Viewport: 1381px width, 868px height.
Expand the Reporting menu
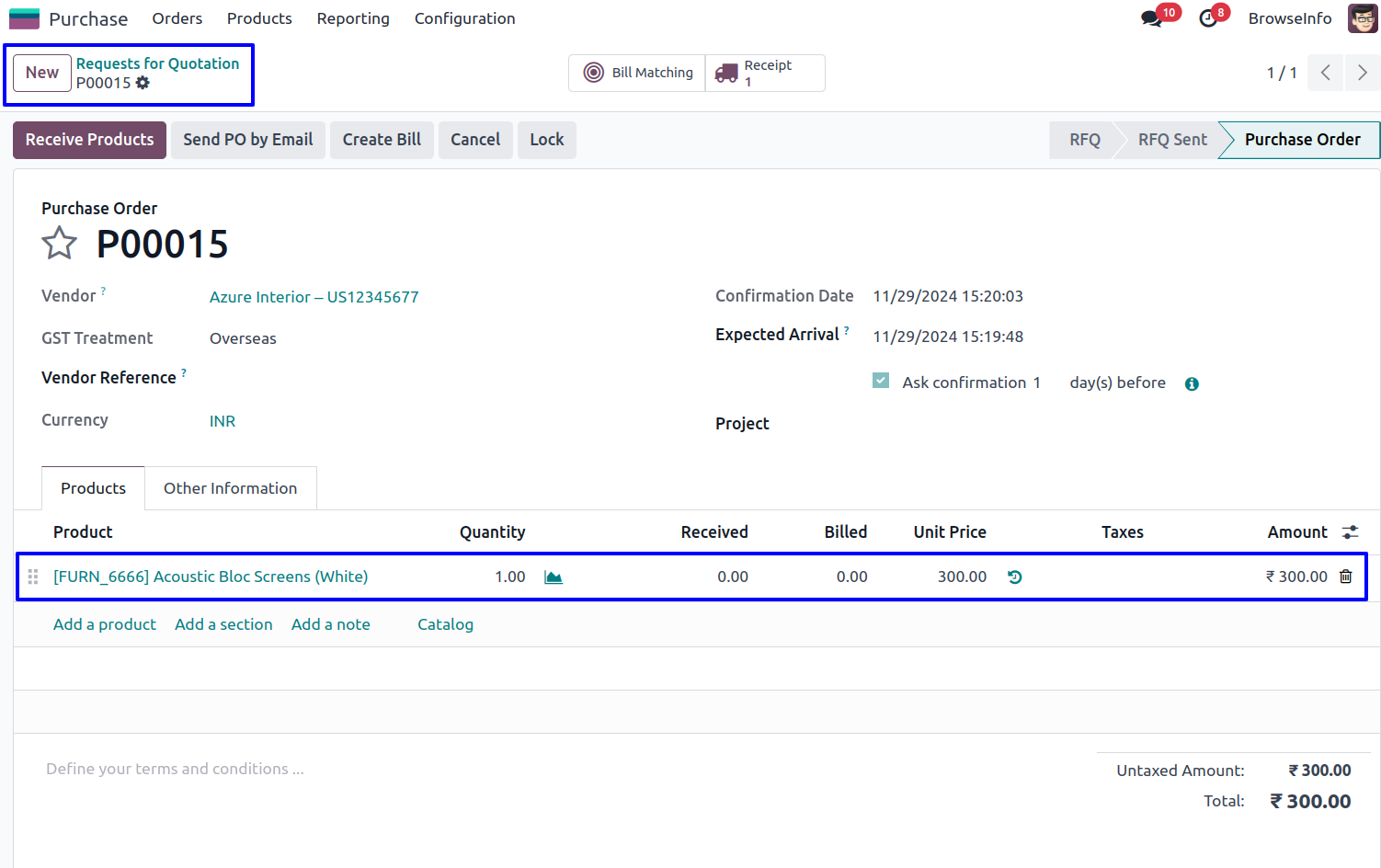coord(353,18)
